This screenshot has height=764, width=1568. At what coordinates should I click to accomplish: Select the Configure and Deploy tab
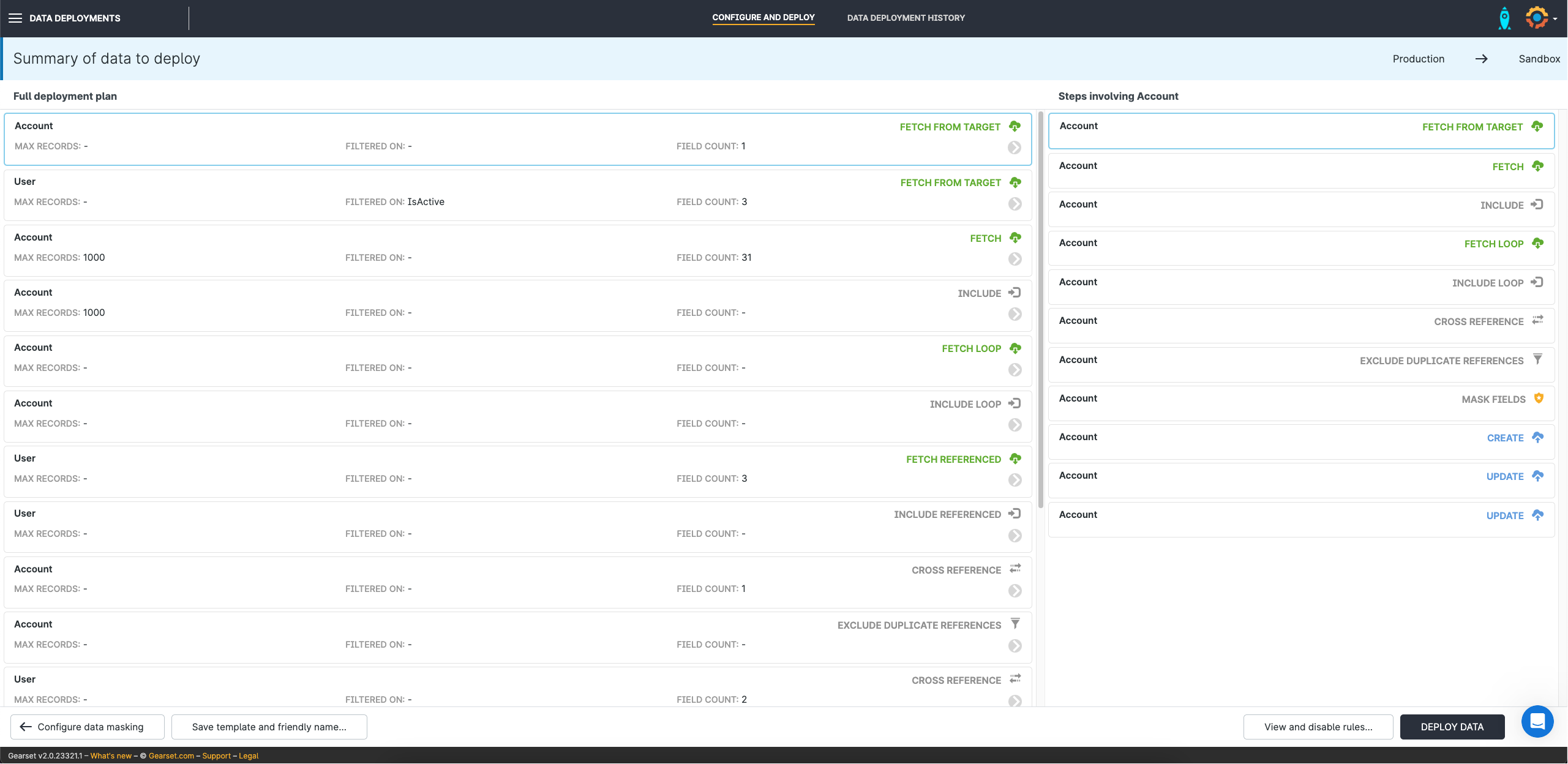click(x=763, y=18)
